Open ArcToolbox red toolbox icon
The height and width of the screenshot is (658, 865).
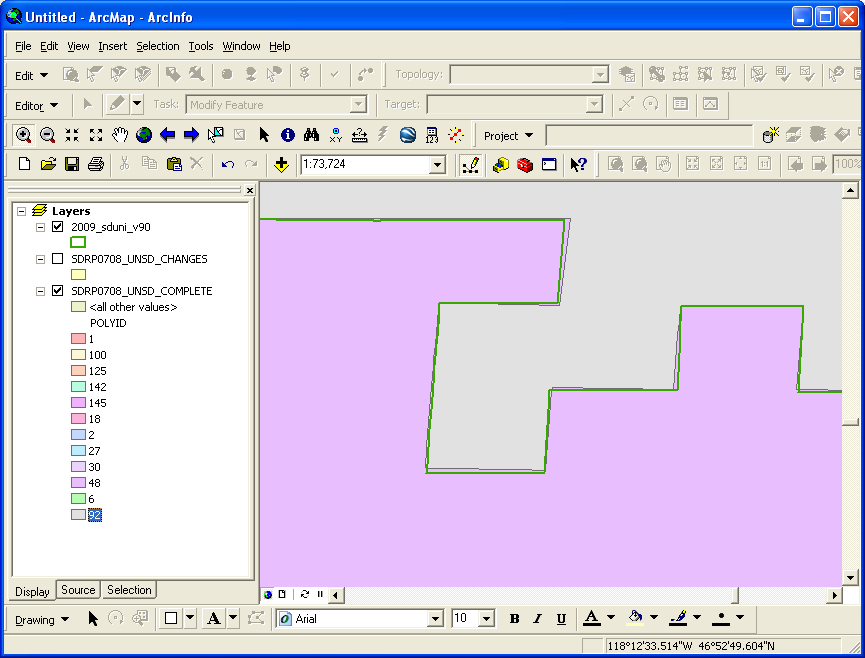pos(525,164)
